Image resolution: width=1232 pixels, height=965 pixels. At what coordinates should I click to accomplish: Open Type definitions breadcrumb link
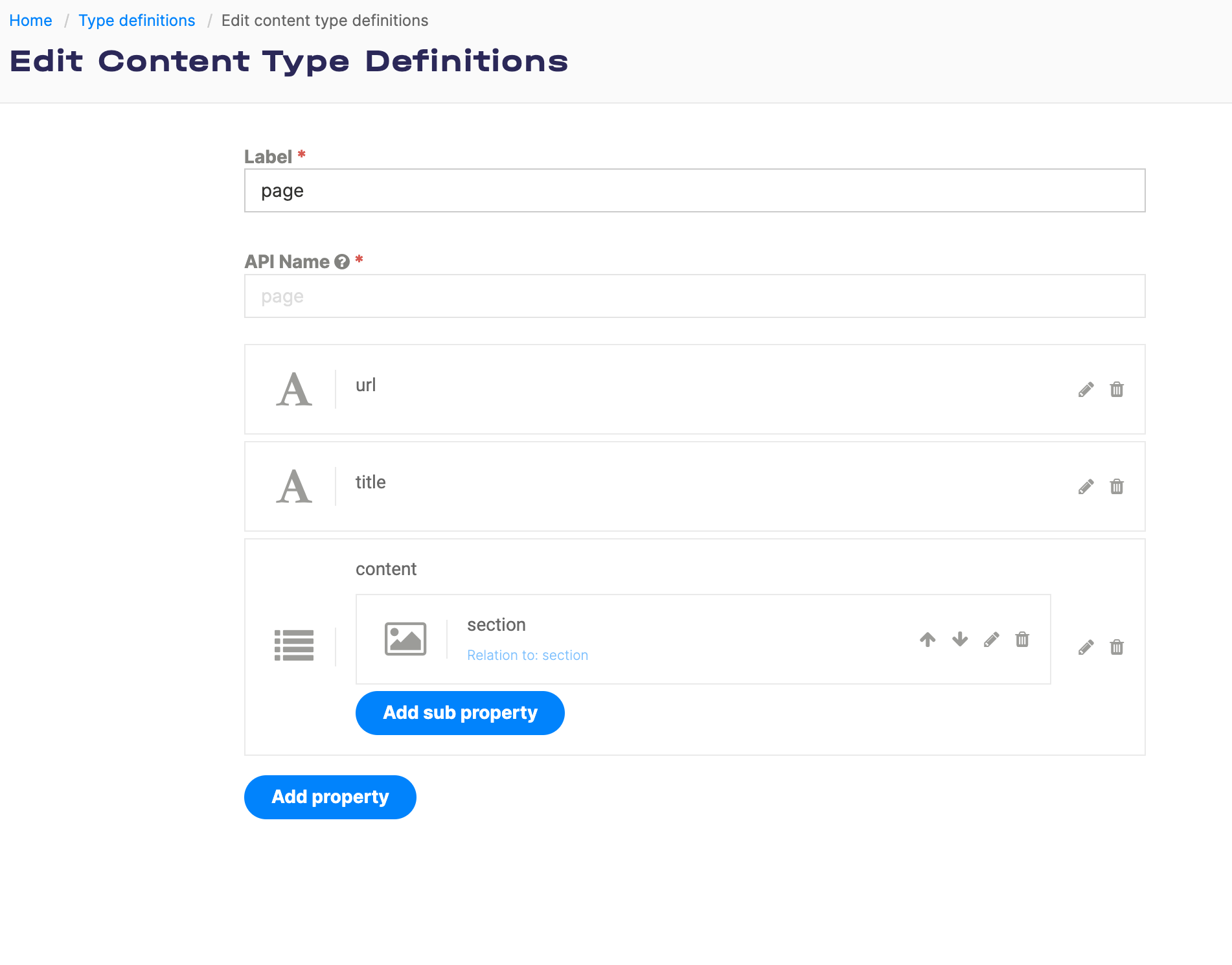(137, 21)
